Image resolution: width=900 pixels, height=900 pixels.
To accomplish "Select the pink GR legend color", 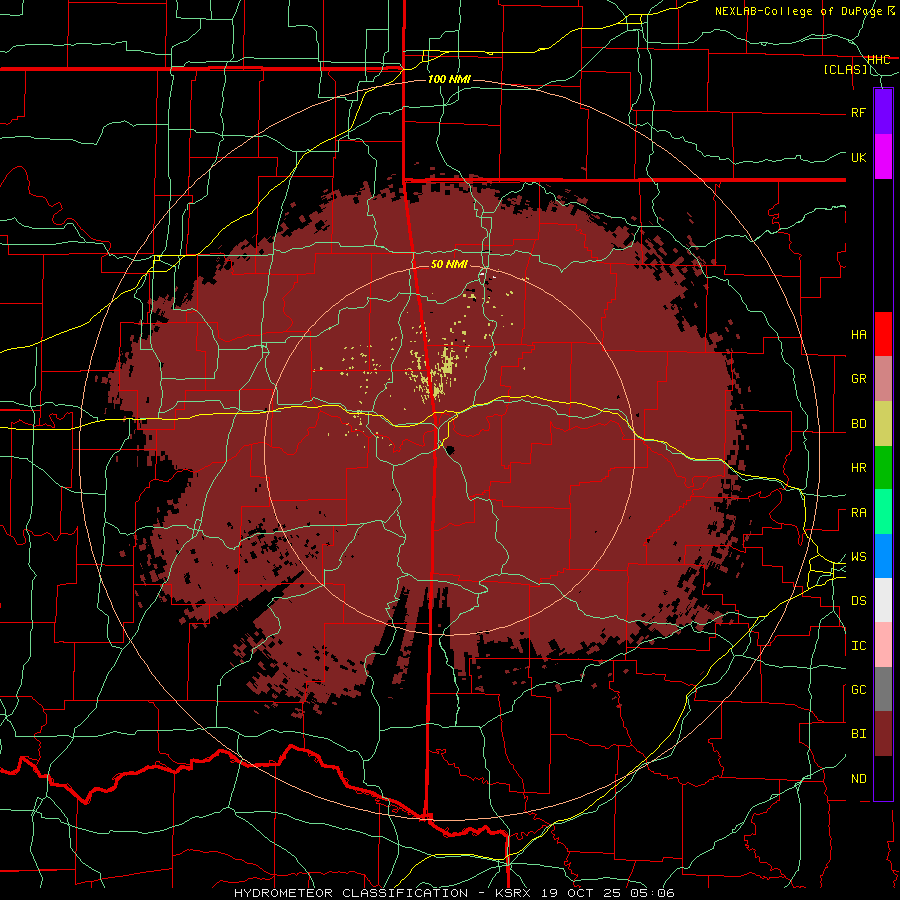I will click(883, 378).
